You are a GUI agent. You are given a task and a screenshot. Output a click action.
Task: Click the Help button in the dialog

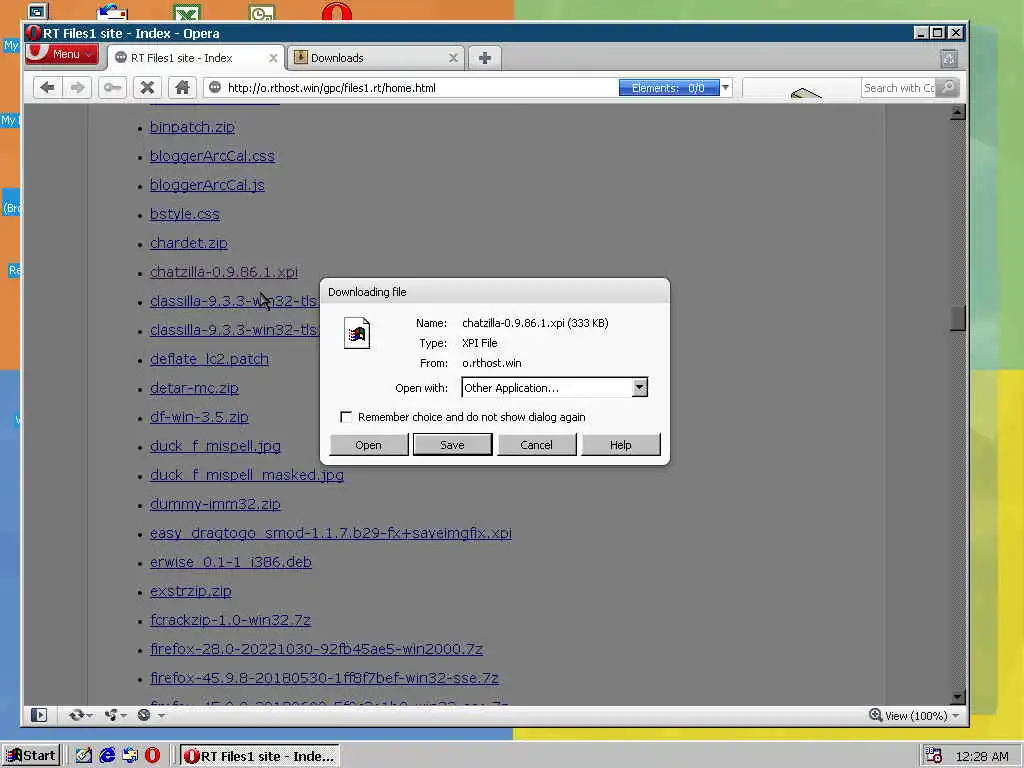click(x=620, y=445)
